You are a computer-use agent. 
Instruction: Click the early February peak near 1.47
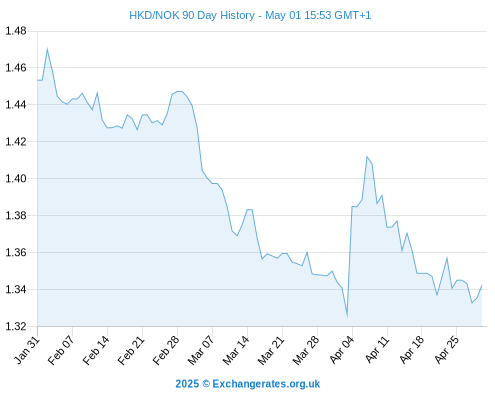pos(47,49)
